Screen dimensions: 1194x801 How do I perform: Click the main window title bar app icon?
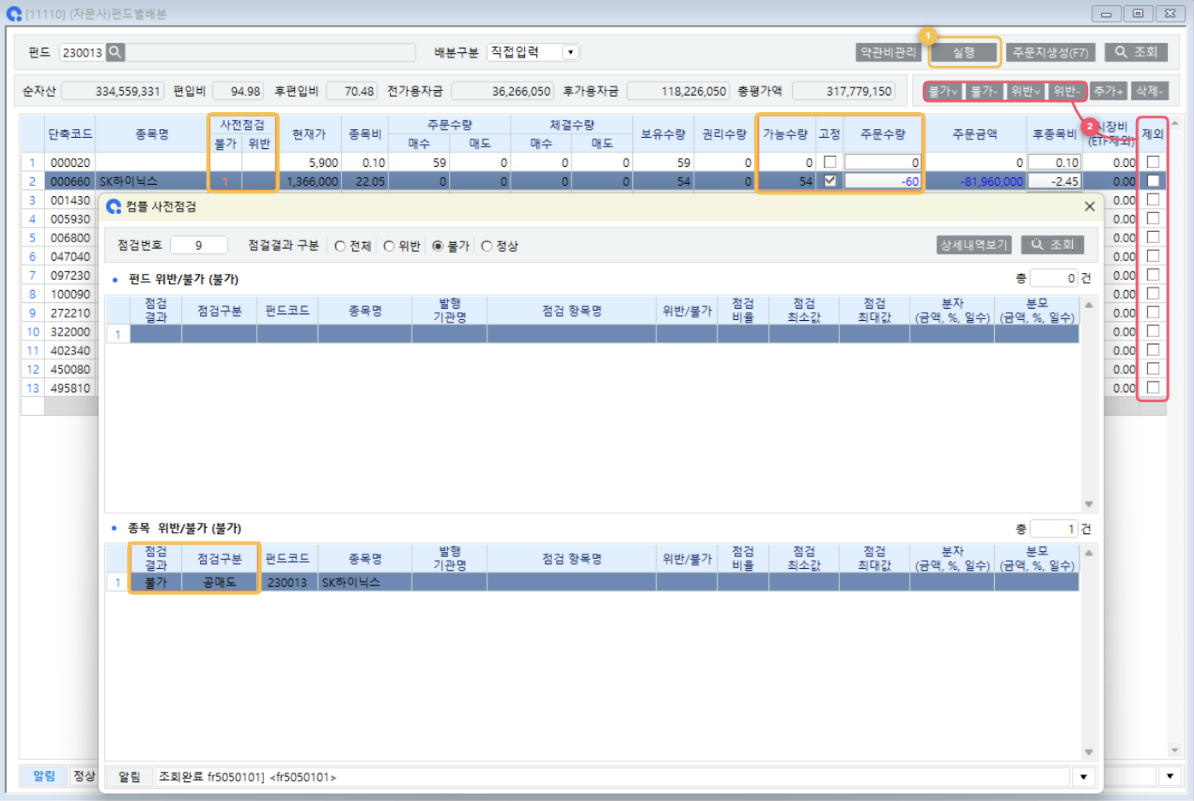tap(14, 14)
